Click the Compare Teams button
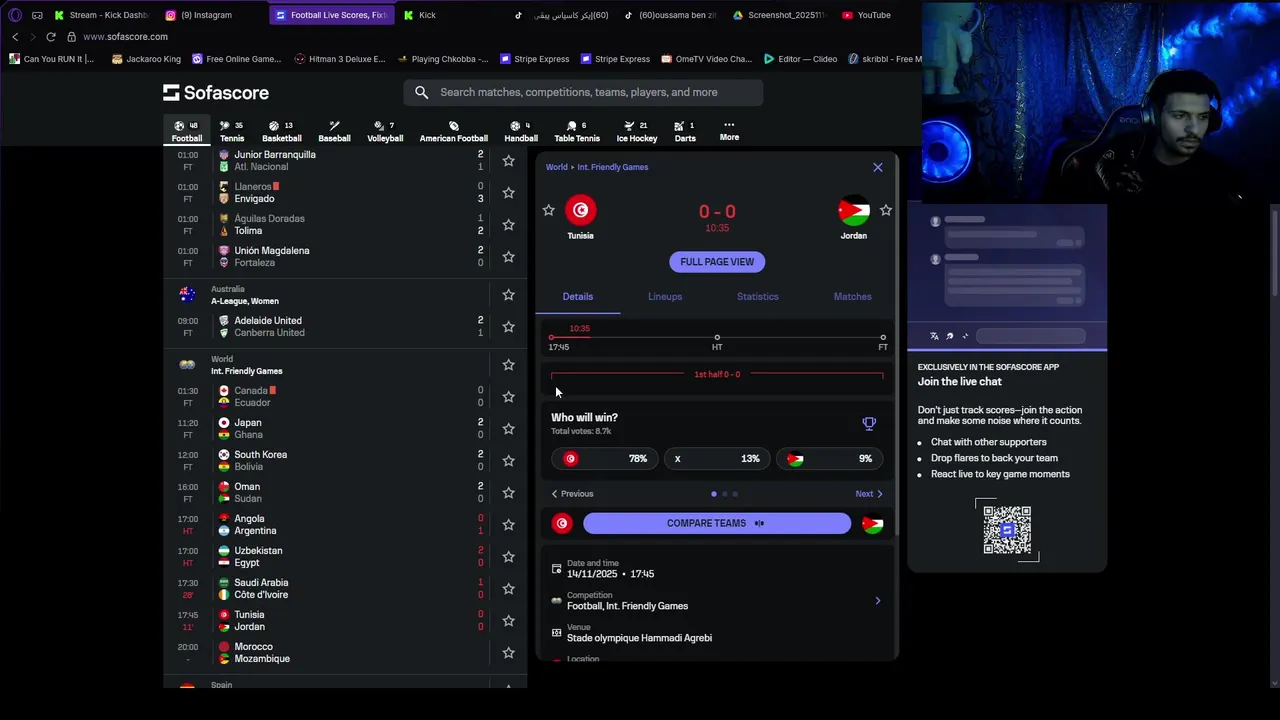This screenshot has height=720, width=1280. click(716, 523)
